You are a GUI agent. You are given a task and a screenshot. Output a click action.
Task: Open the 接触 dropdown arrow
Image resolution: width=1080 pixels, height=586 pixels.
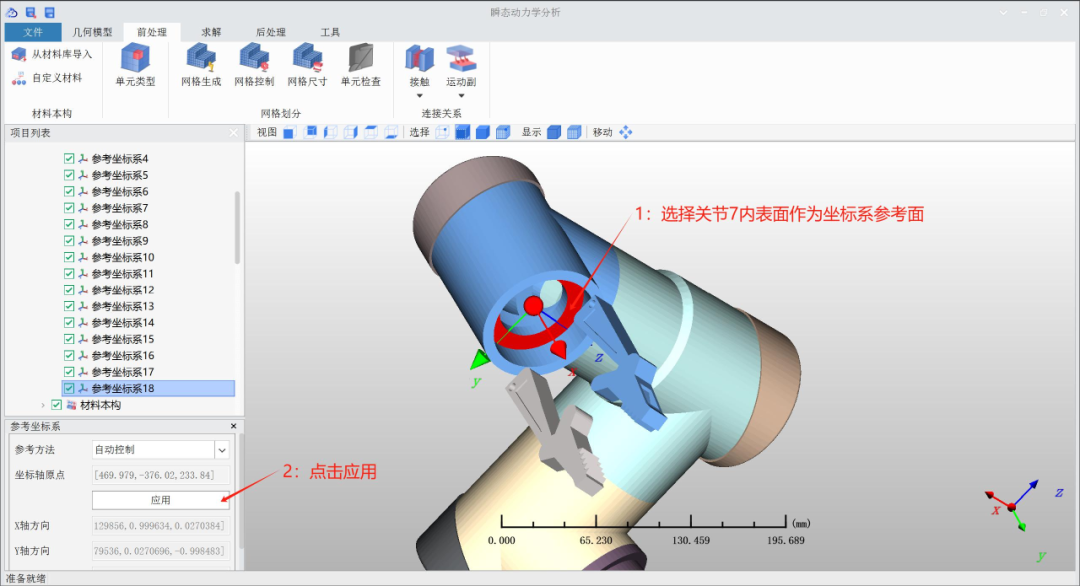[419, 96]
